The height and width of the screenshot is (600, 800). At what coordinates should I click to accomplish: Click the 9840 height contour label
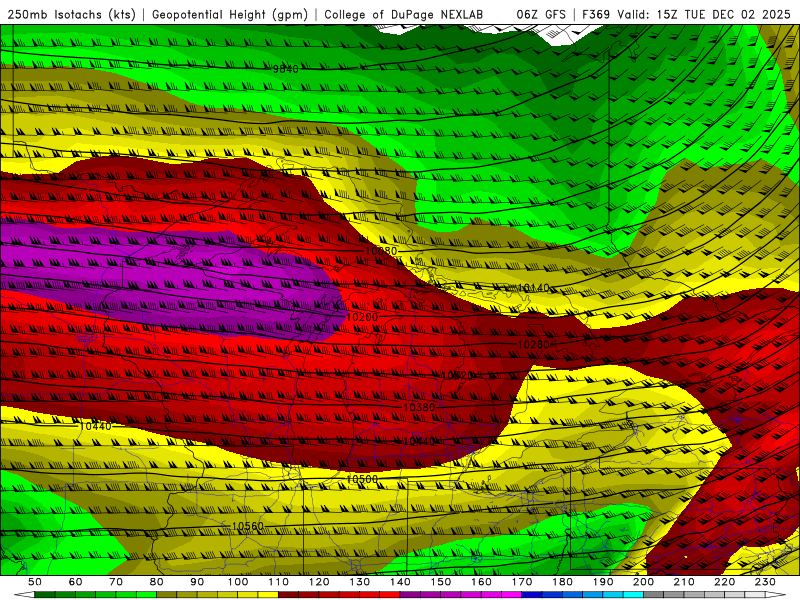coord(286,69)
